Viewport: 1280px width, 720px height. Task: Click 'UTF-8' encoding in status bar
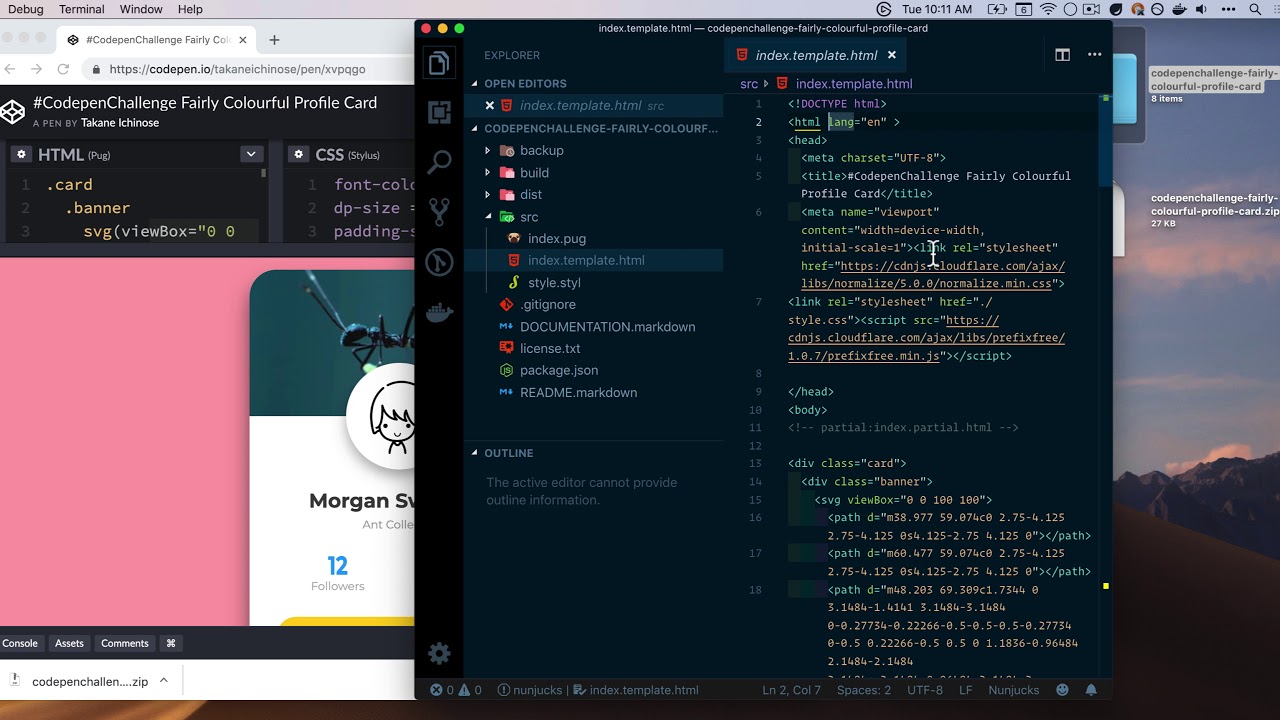(x=925, y=690)
